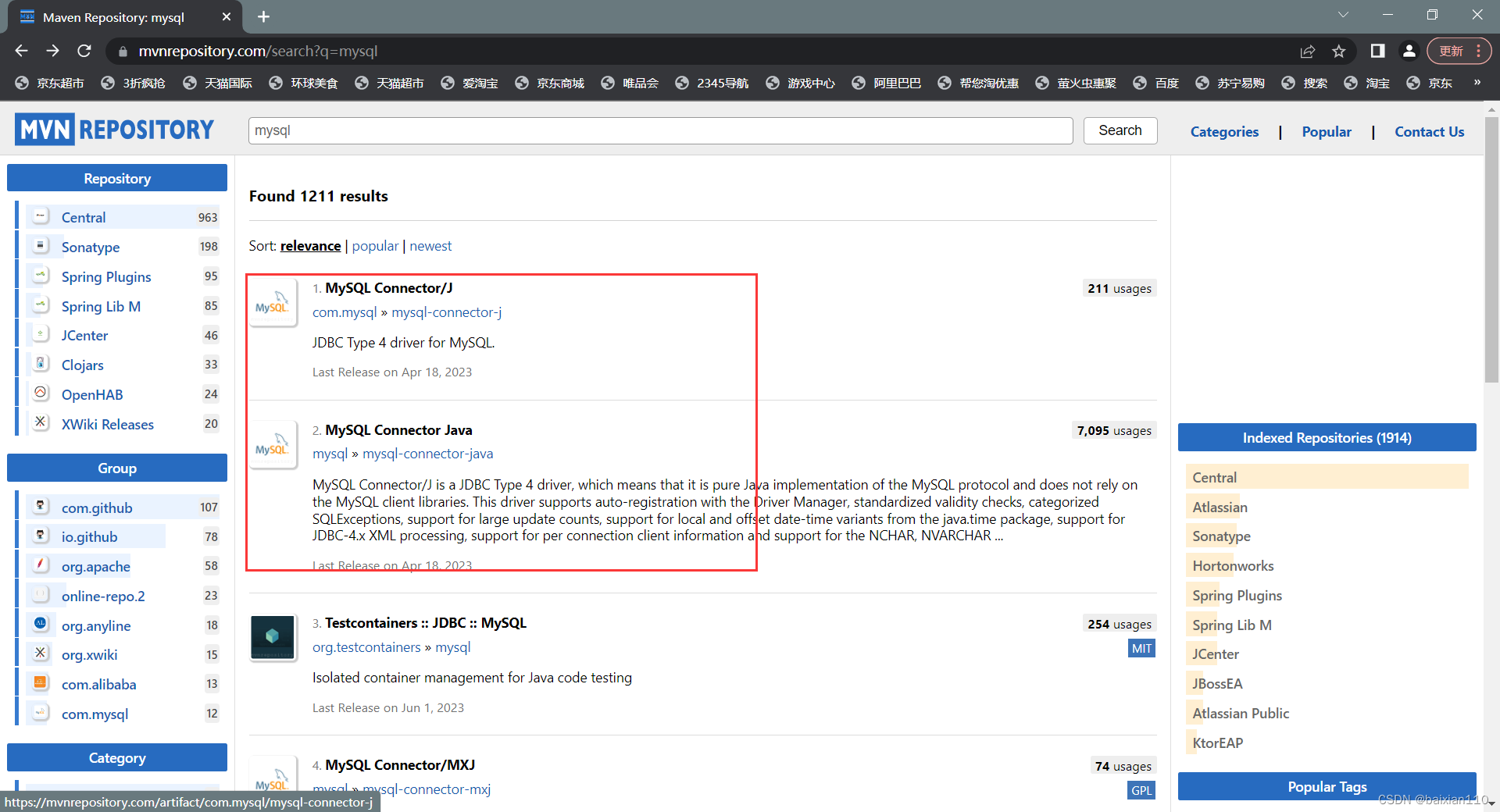The width and height of the screenshot is (1500, 812).
Task: Click the OpenHAB repository icon
Action: [x=41, y=393]
